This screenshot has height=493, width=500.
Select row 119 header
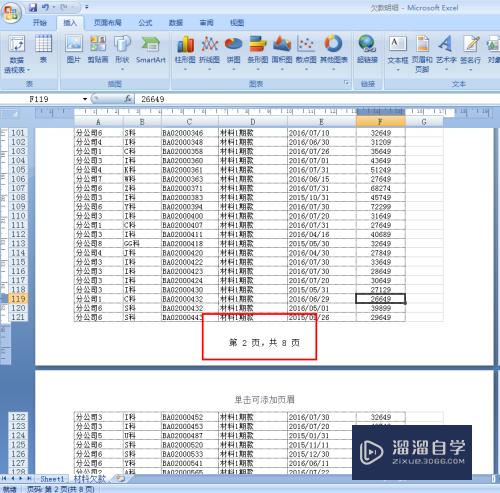pyautogui.click(x=18, y=299)
